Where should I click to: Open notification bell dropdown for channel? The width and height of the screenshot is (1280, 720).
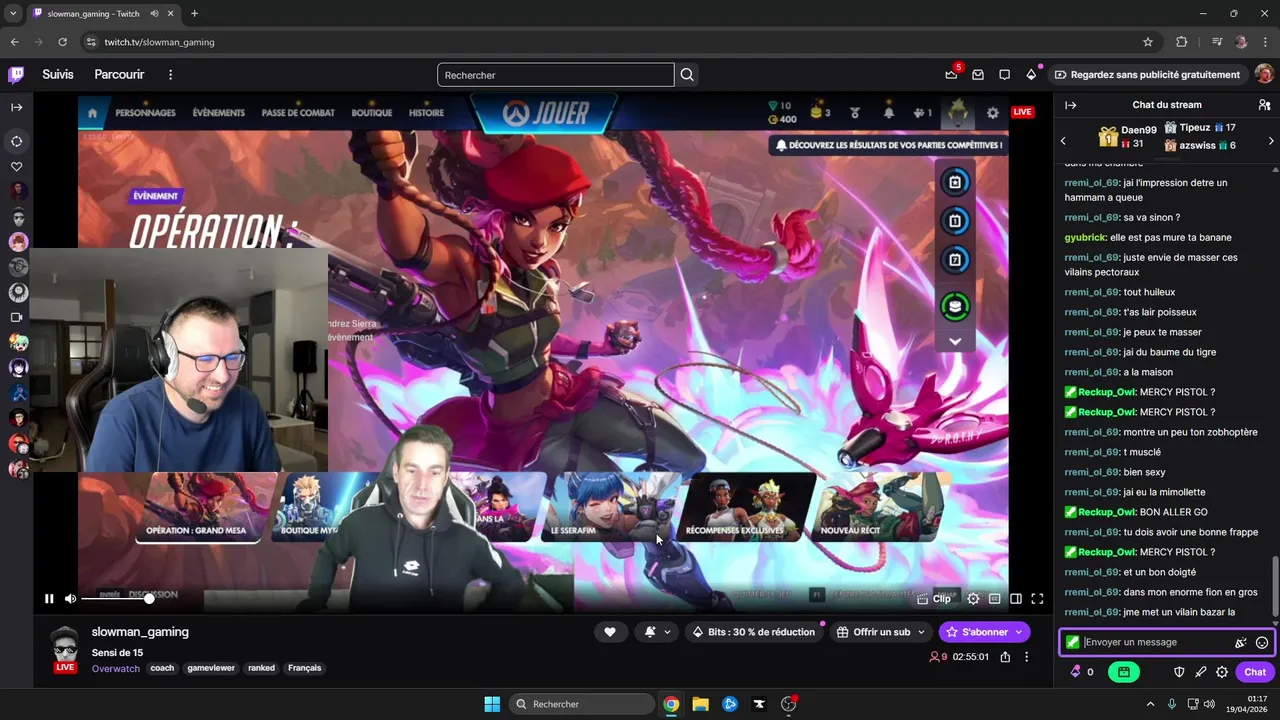pyautogui.click(x=657, y=632)
